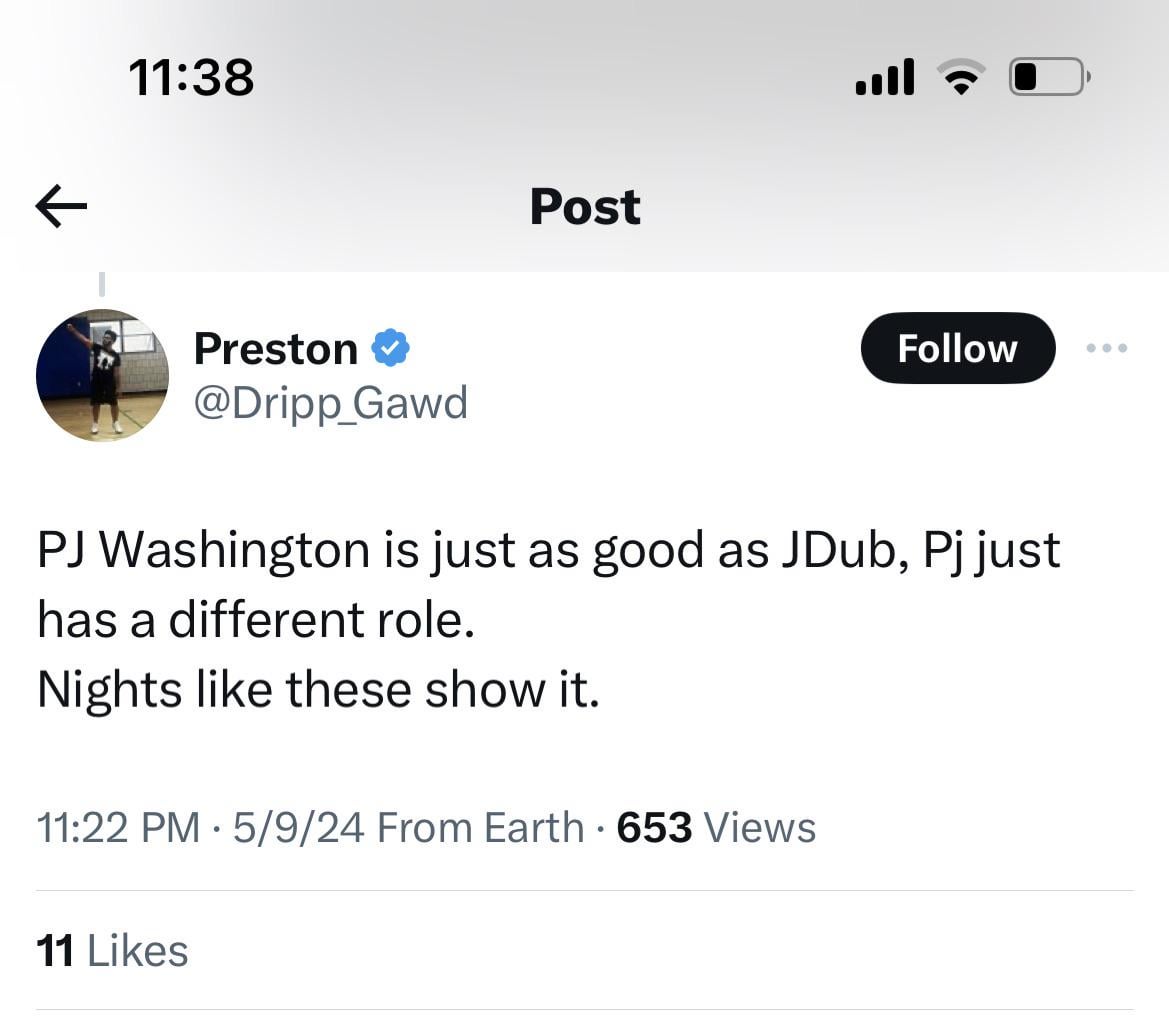Image resolution: width=1169 pixels, height=1019 pixels.
Task: Tap the From Earth location label
Action: (480, 827)
